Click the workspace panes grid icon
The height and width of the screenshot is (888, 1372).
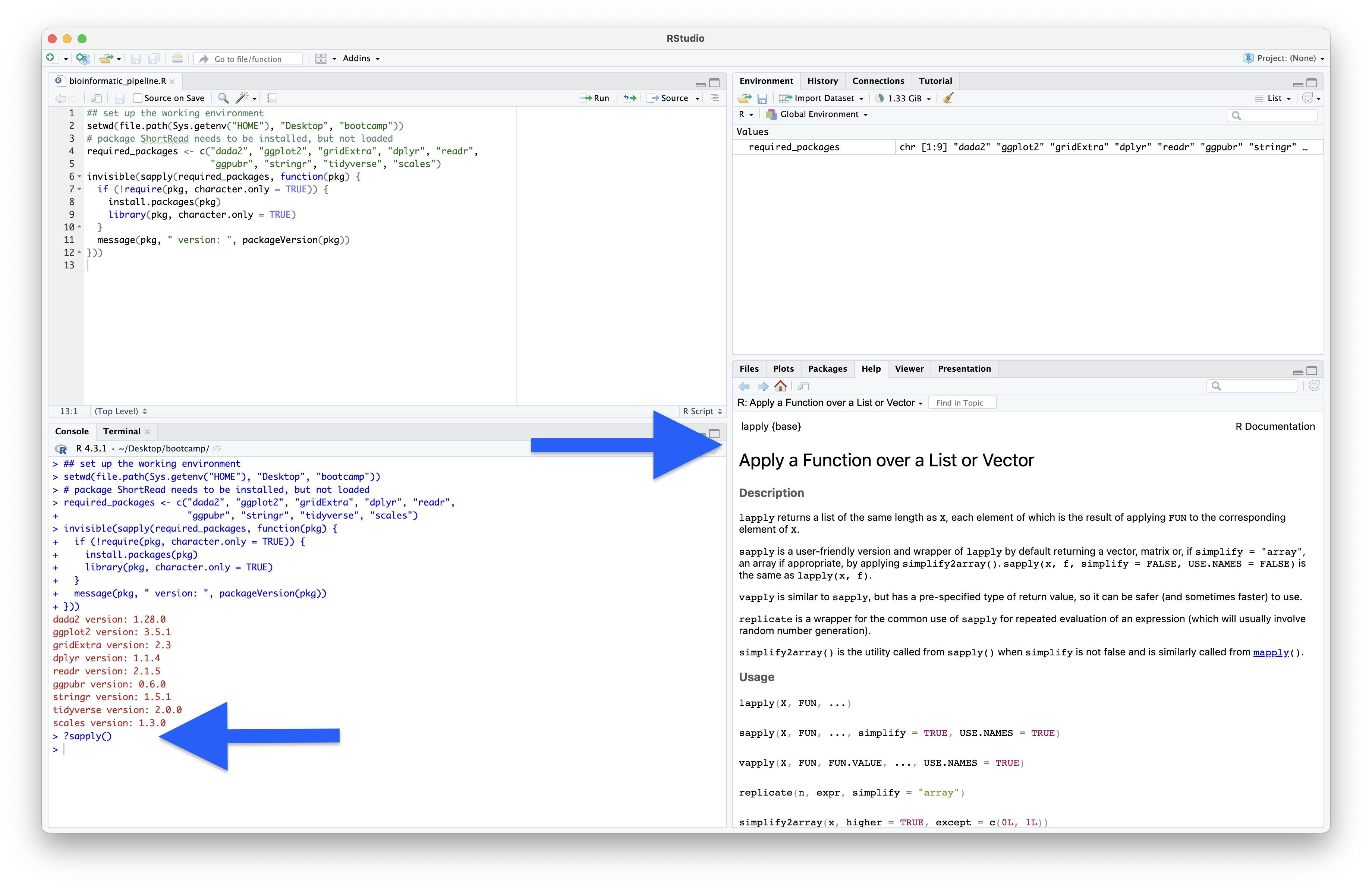pos(321,58)
